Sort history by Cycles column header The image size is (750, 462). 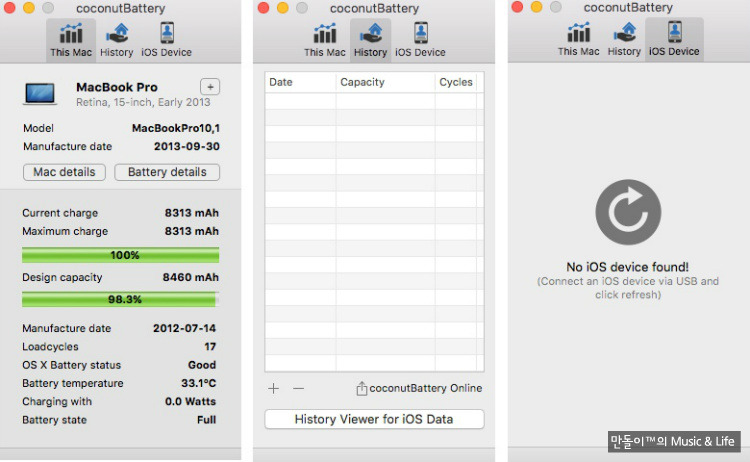(x=456, y=82)
